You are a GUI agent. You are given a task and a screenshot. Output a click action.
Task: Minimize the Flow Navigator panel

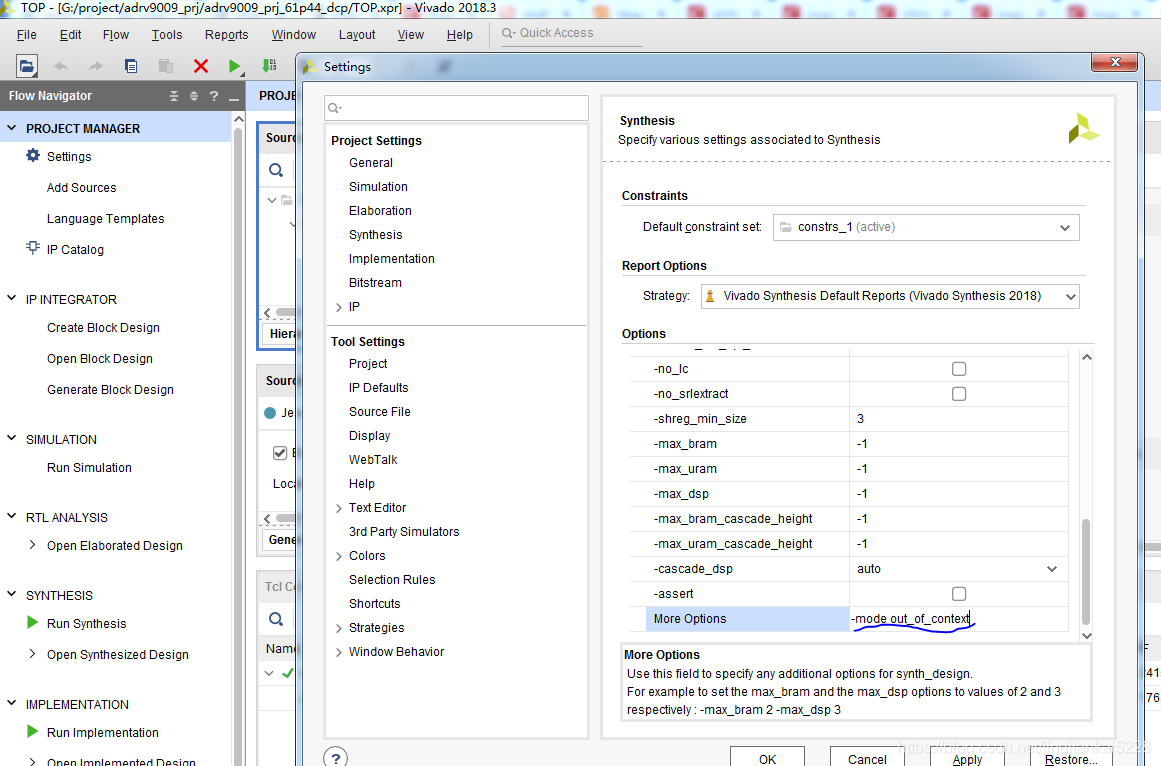[234, 98]
